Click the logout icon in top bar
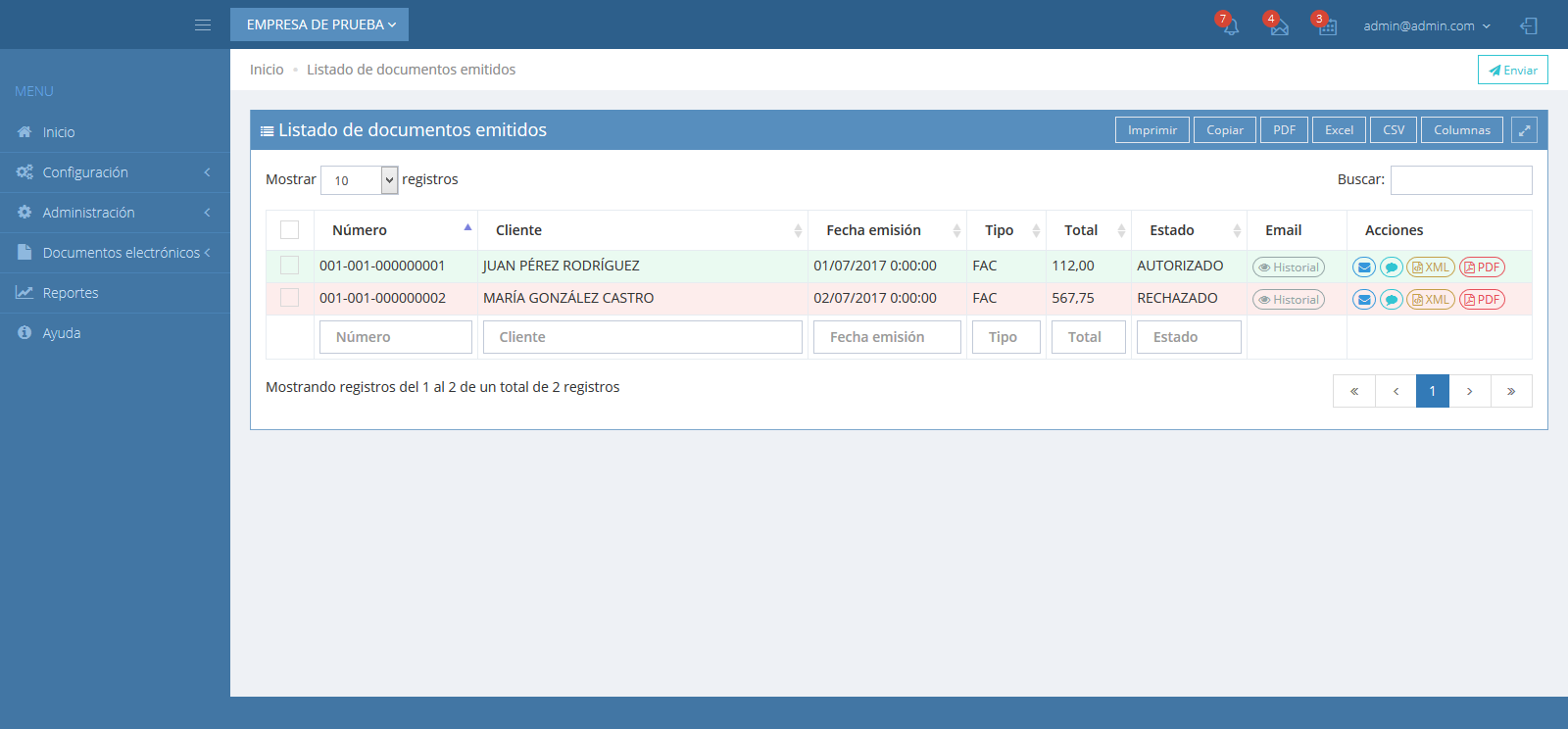The width and height of the screenshot is (1568, 729). pos(1529,25)
